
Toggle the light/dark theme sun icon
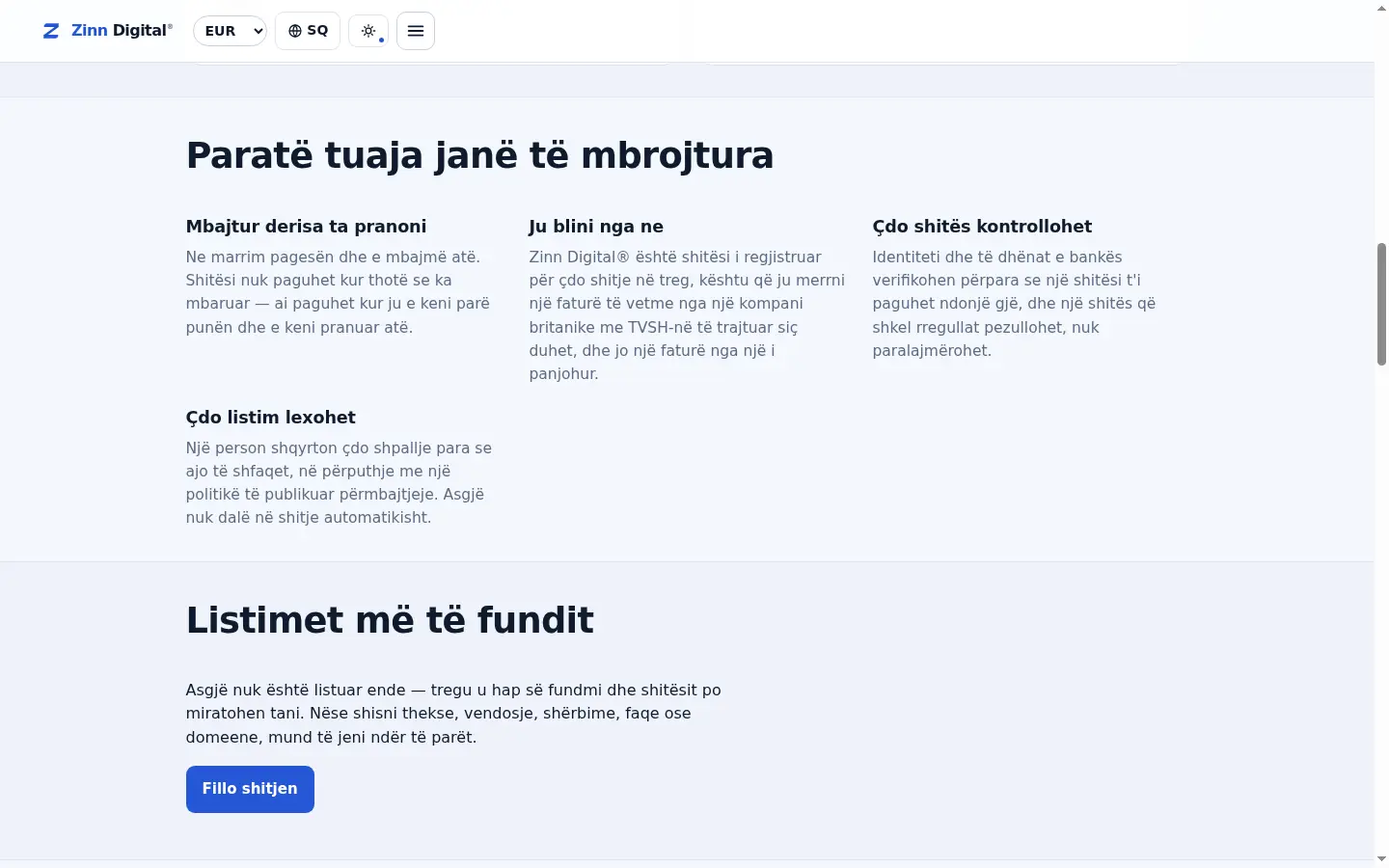(x=368, y=31)
